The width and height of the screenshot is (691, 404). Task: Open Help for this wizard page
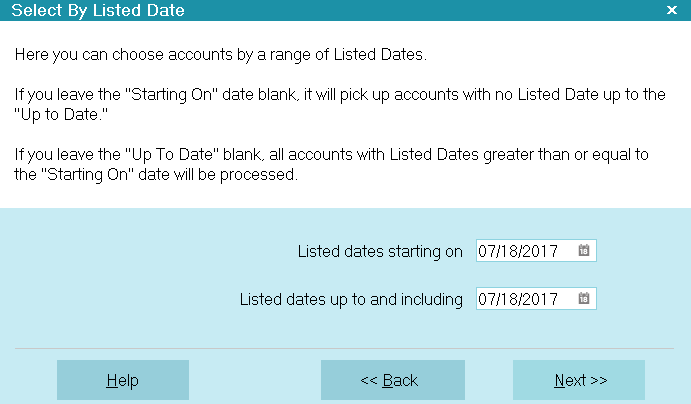click(x=123, y=380)
